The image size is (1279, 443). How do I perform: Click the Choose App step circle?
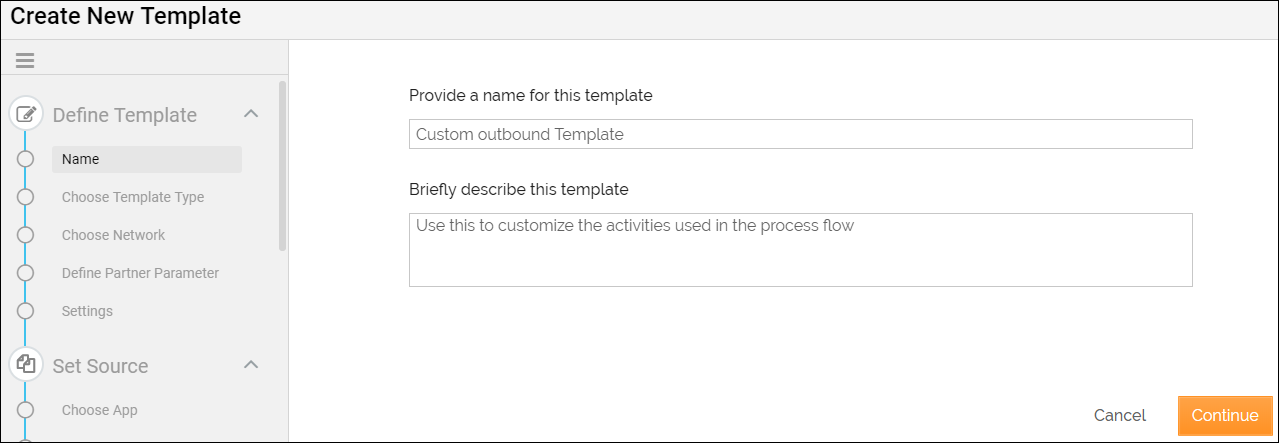point(26,410)
